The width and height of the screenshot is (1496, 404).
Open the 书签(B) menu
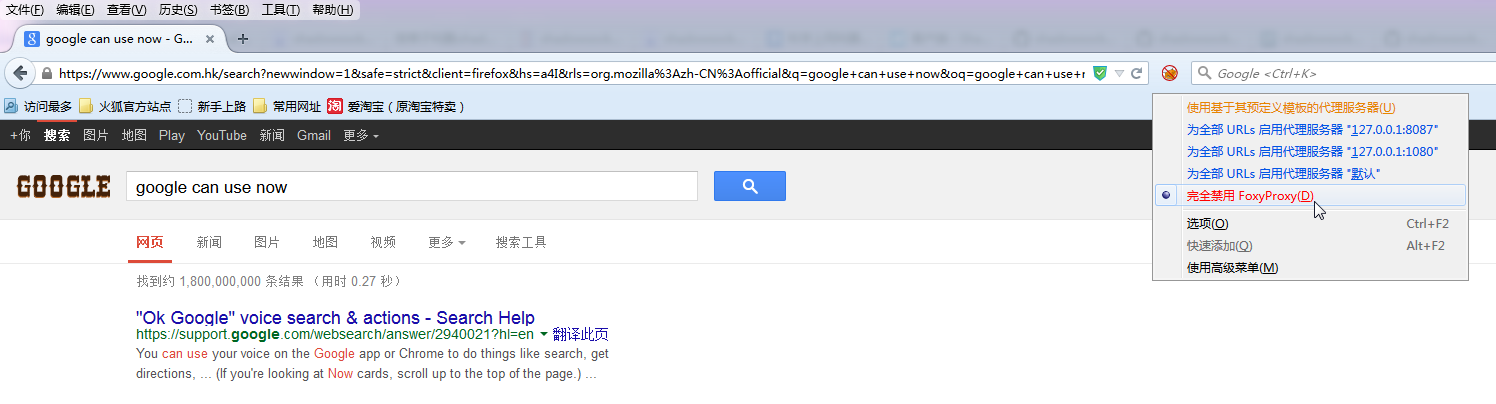tap(230, 10)
